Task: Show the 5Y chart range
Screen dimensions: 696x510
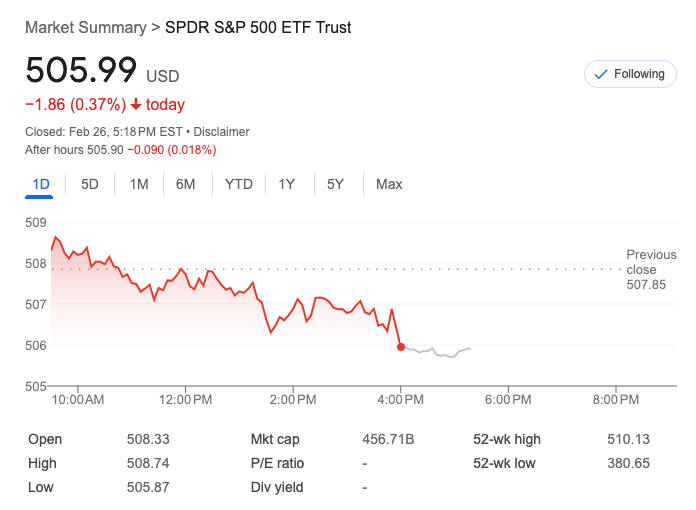Action: click(x=335, y=184)
